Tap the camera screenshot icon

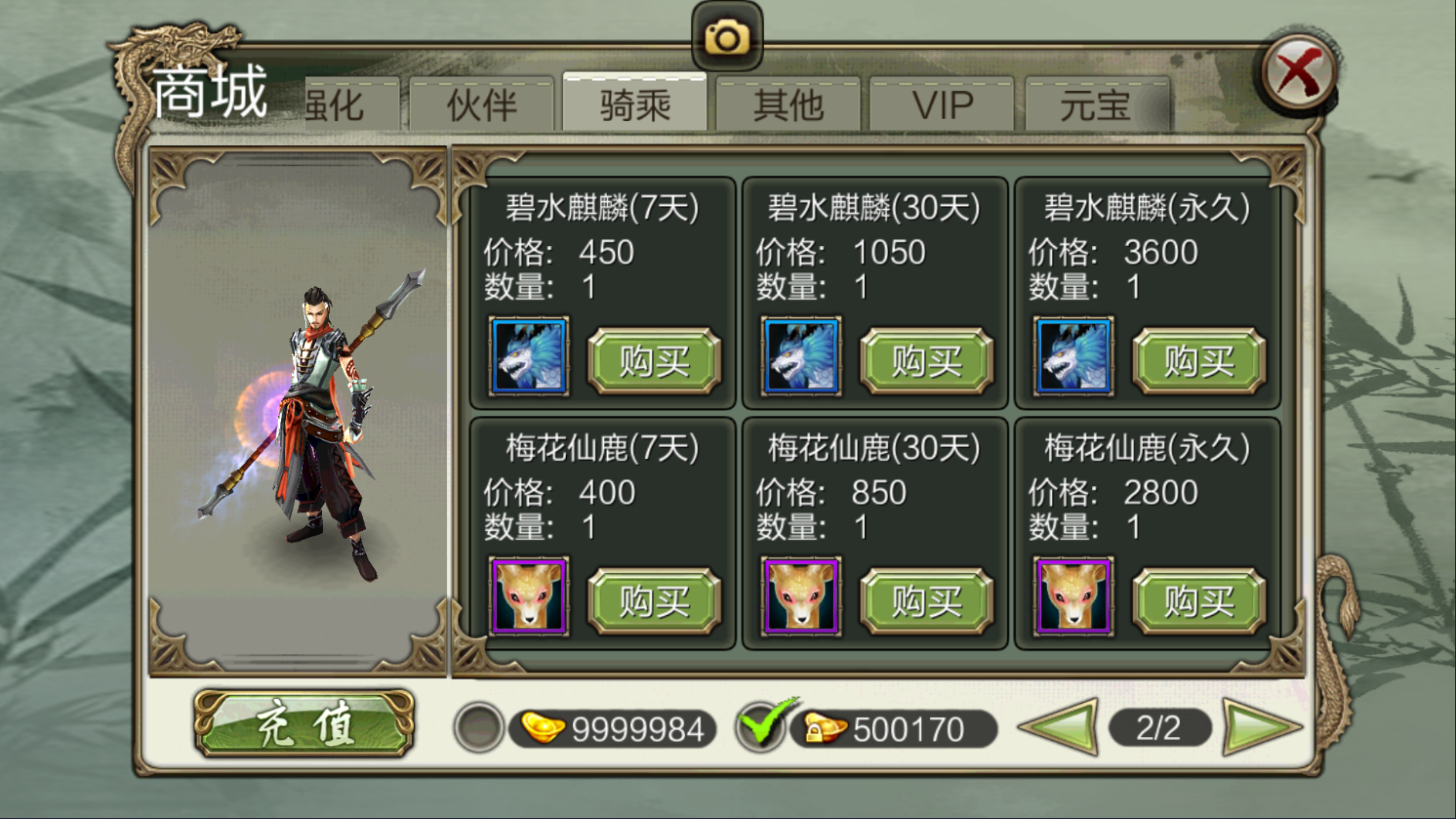pyautogui.click(x=727, y=37)
